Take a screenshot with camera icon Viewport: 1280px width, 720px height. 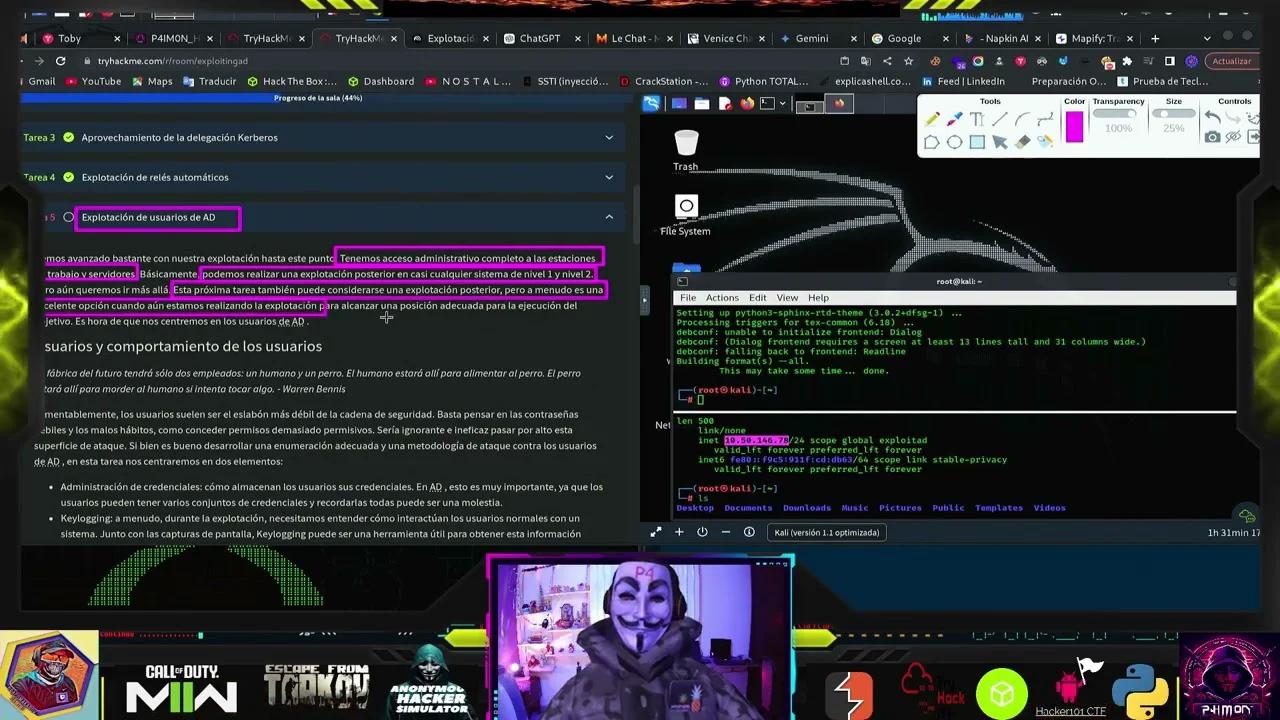point(1212,138)
